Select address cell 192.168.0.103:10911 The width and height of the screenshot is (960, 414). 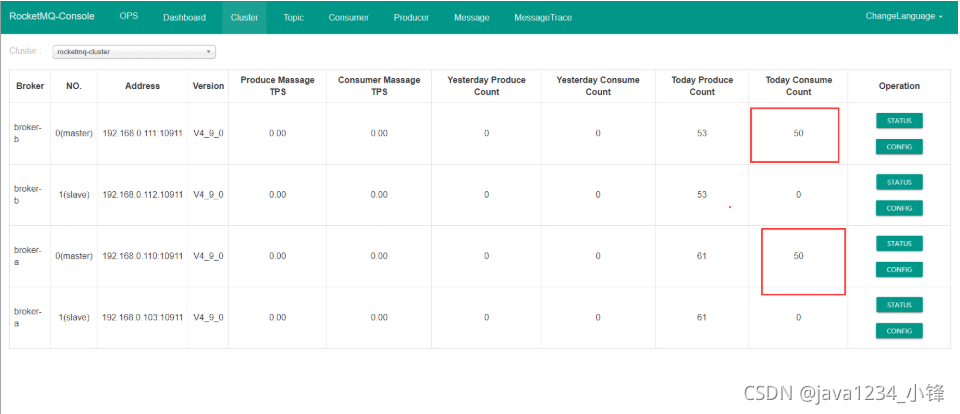point(142,317)
